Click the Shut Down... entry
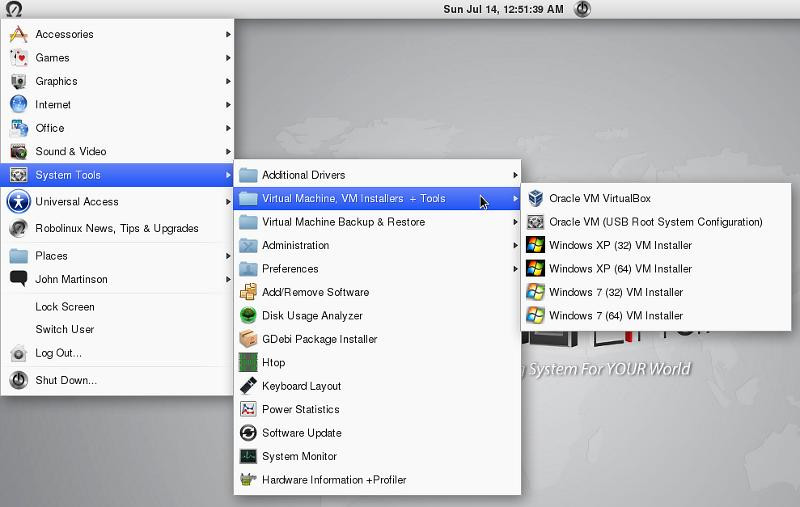The height and width of the screenshot is (507, 800). pyautogui.click(x=117, y=380)
